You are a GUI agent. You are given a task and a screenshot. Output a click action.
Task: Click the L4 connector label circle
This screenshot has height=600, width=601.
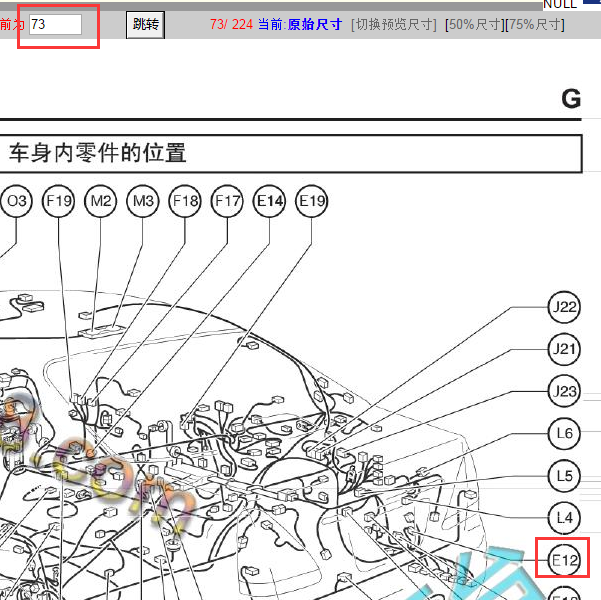pyautogui.click(x=564, y=518)
